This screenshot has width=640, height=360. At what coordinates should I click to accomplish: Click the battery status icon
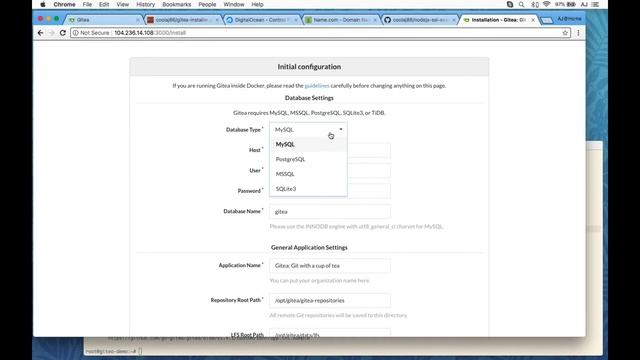(x=571, y=4)
